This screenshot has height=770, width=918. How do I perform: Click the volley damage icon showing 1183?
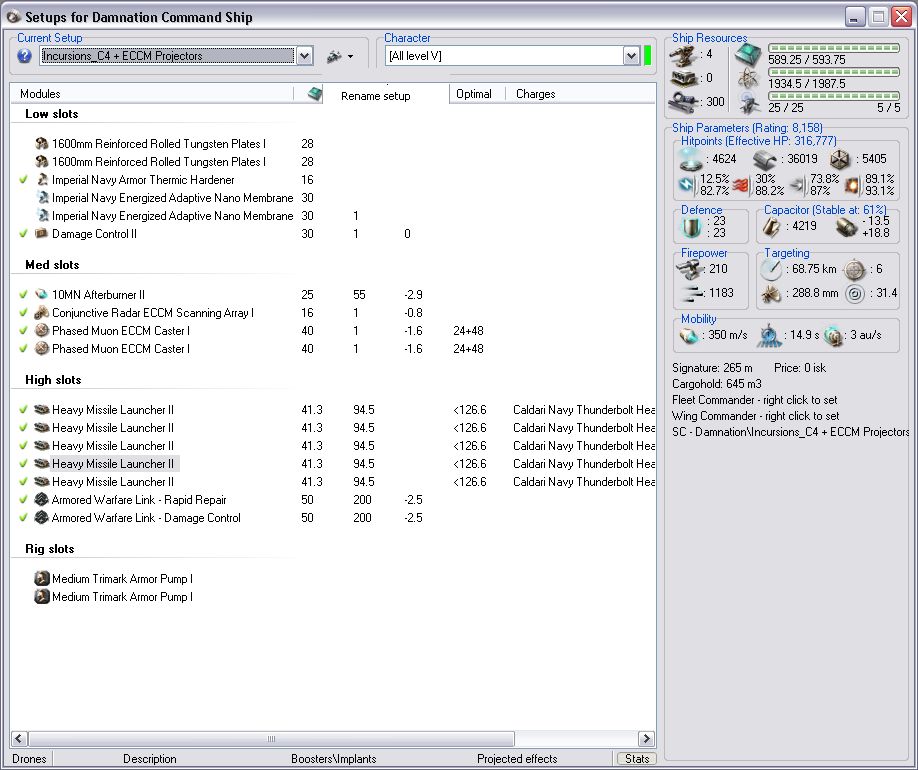(692, 293)
